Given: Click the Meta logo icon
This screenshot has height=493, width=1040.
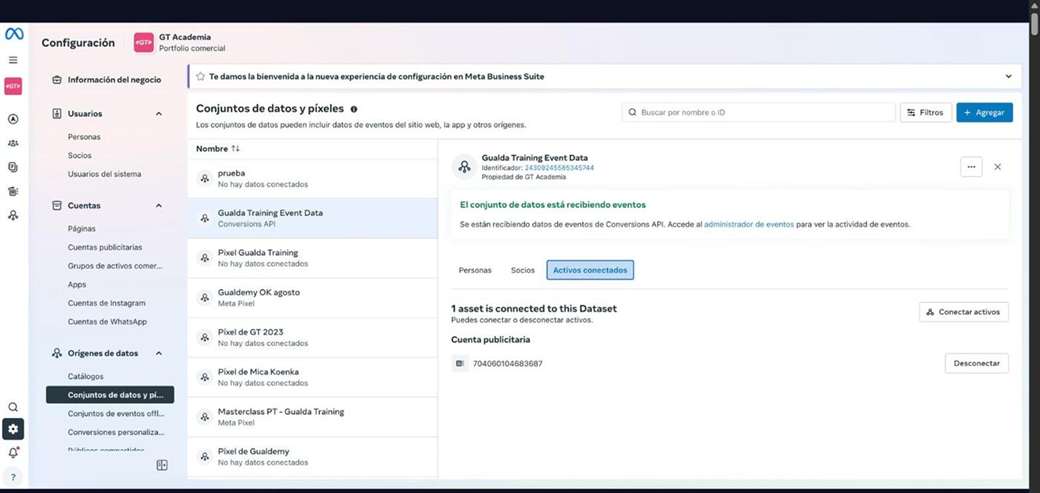Looking at the screenshot, I should click(13, 34).
